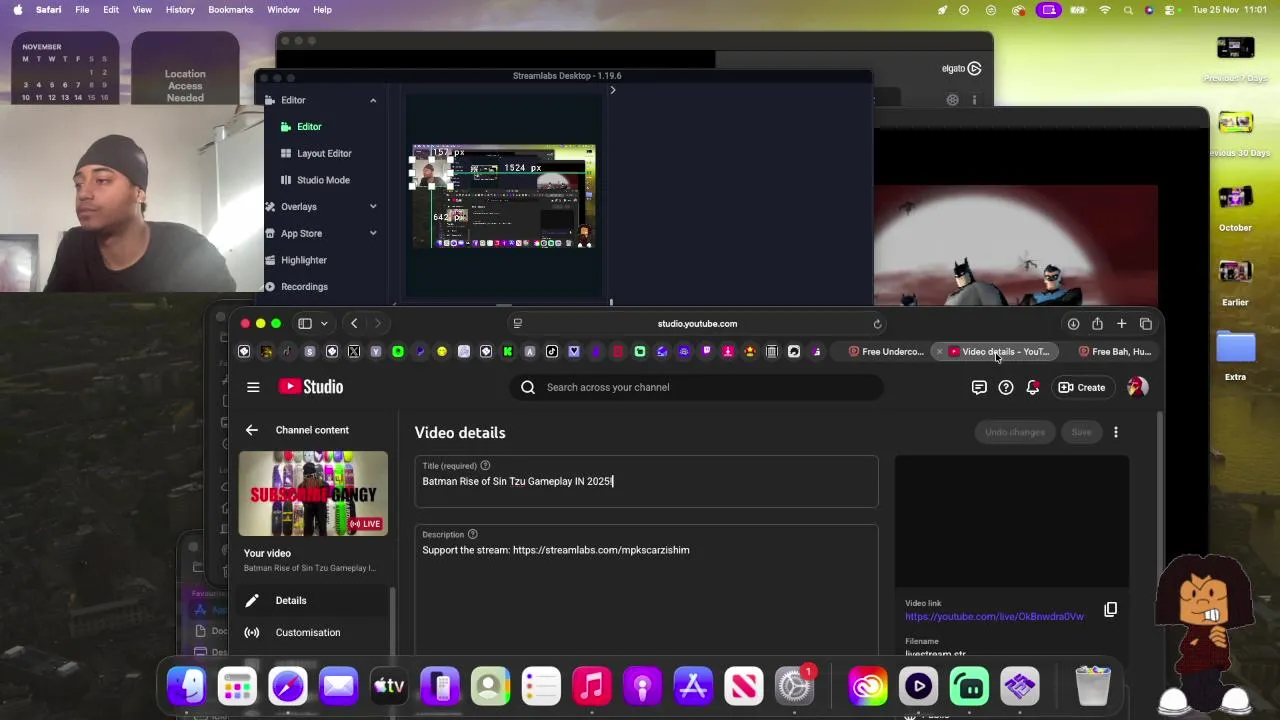
Task: Open Control Centre in the menu bar
Action: [x=1171, y=10]
